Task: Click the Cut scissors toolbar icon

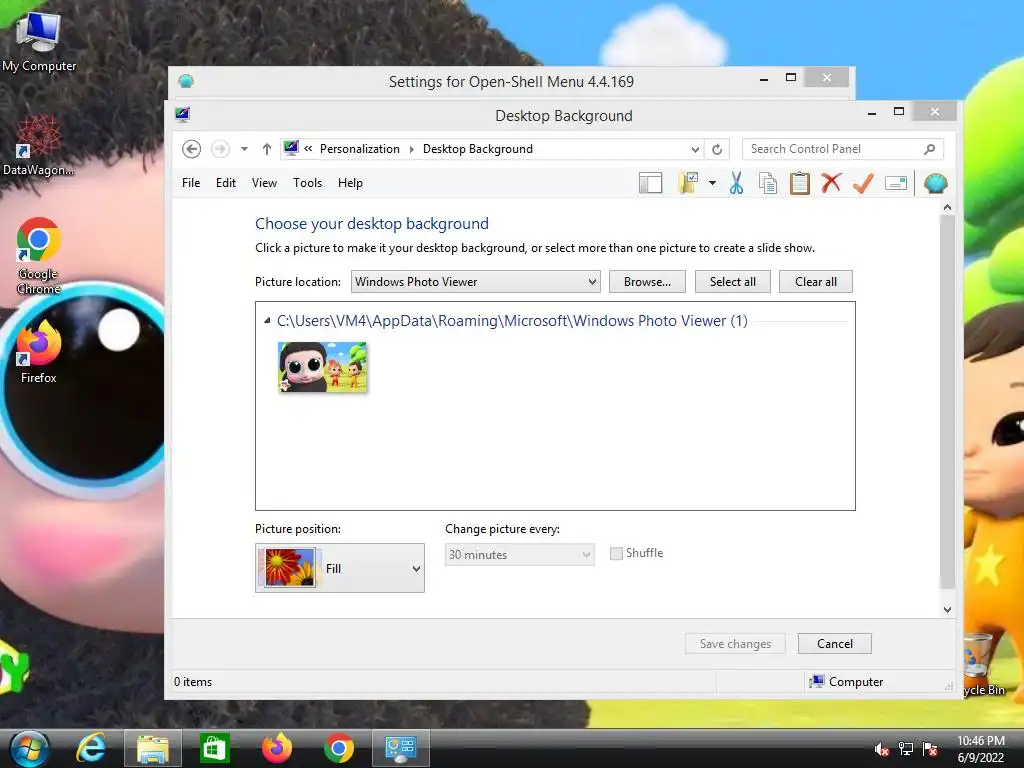Action: point(737,184)
